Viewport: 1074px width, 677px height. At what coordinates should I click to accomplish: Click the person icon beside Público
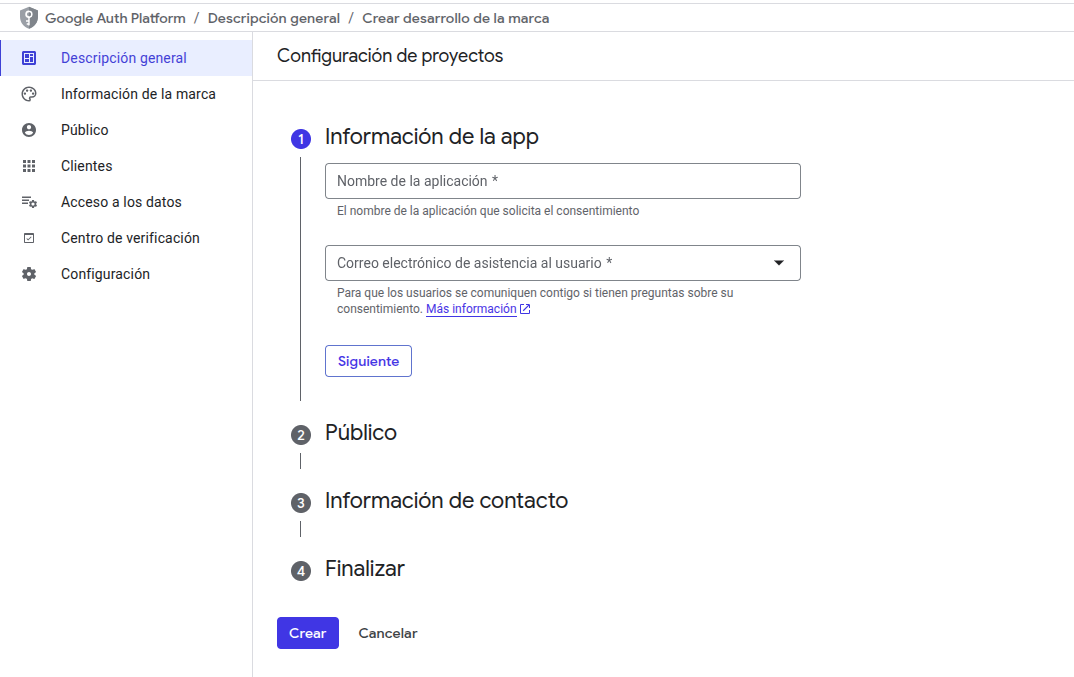(x=29, y=130)
